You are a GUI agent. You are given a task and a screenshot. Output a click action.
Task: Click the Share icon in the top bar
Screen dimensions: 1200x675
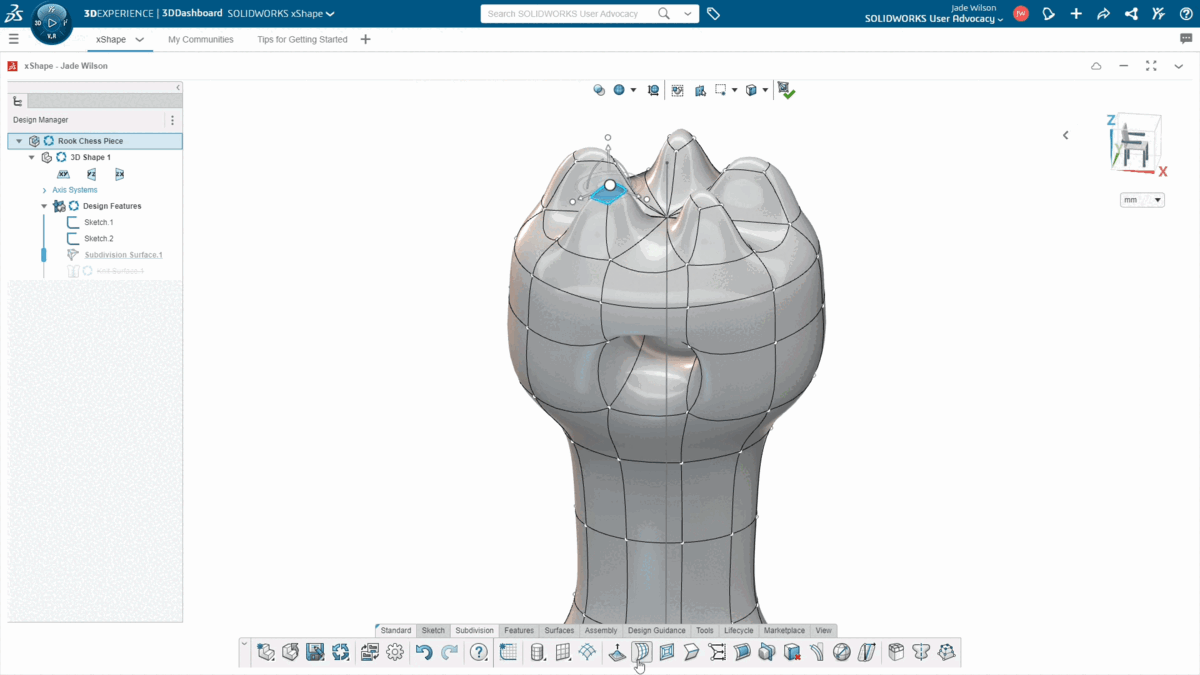(1131, 13)
